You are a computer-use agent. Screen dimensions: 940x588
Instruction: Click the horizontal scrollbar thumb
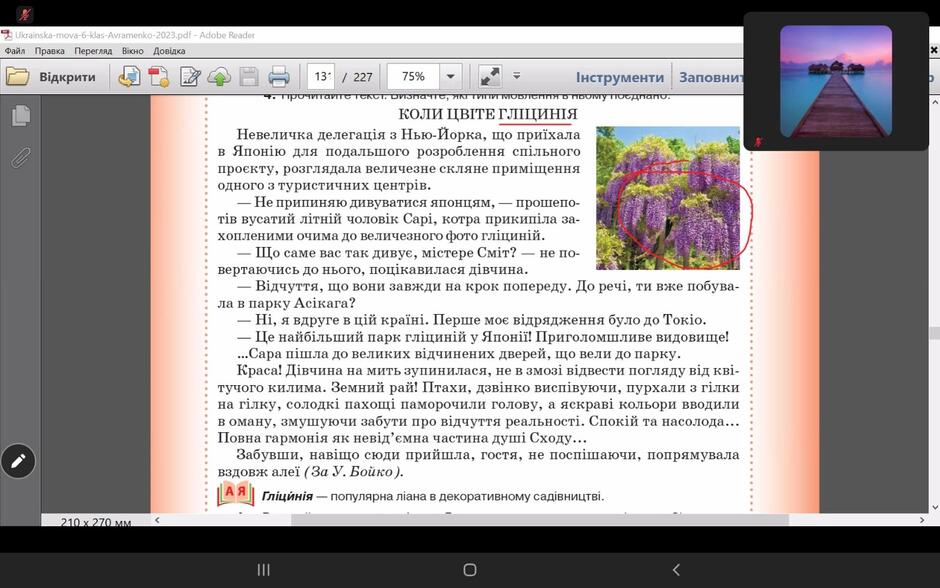tap(540, 520)
